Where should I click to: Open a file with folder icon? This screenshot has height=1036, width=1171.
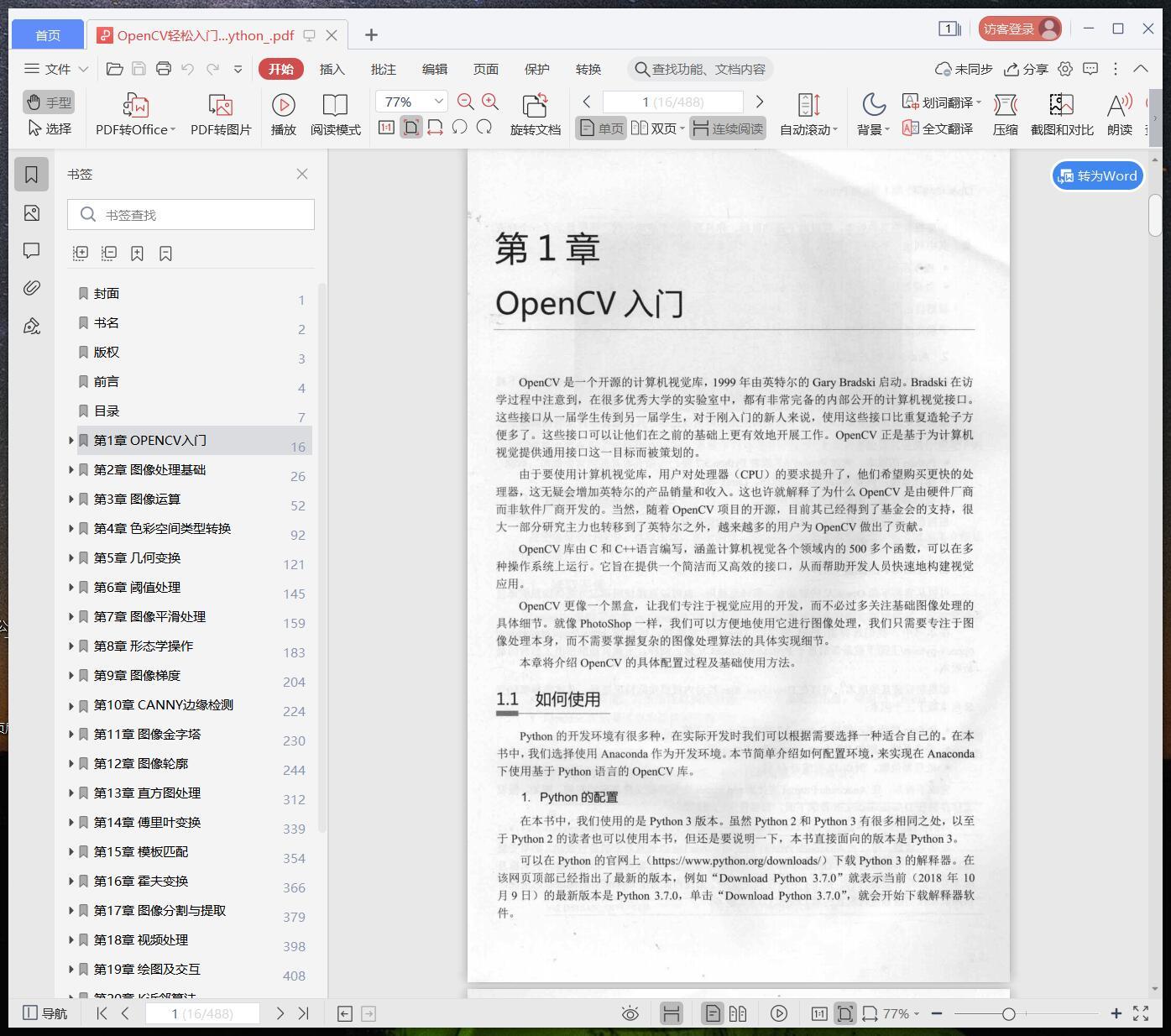tap(115, 69)
